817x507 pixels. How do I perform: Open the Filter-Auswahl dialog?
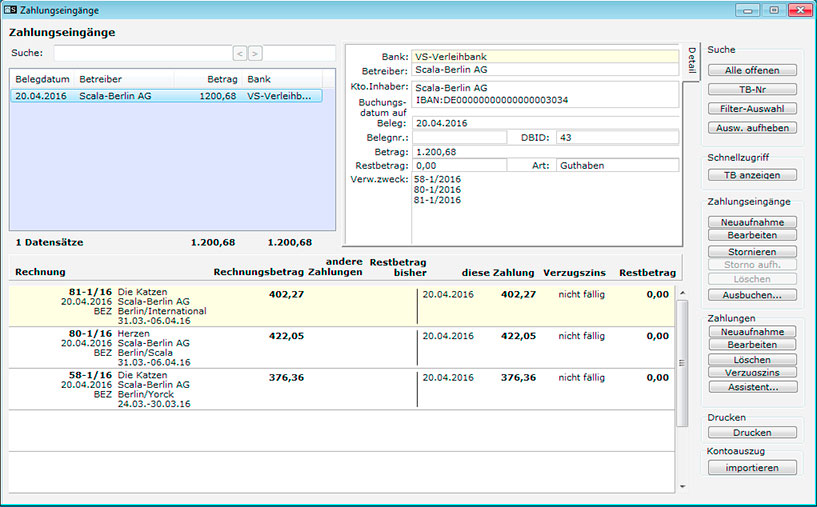(752, 108)
